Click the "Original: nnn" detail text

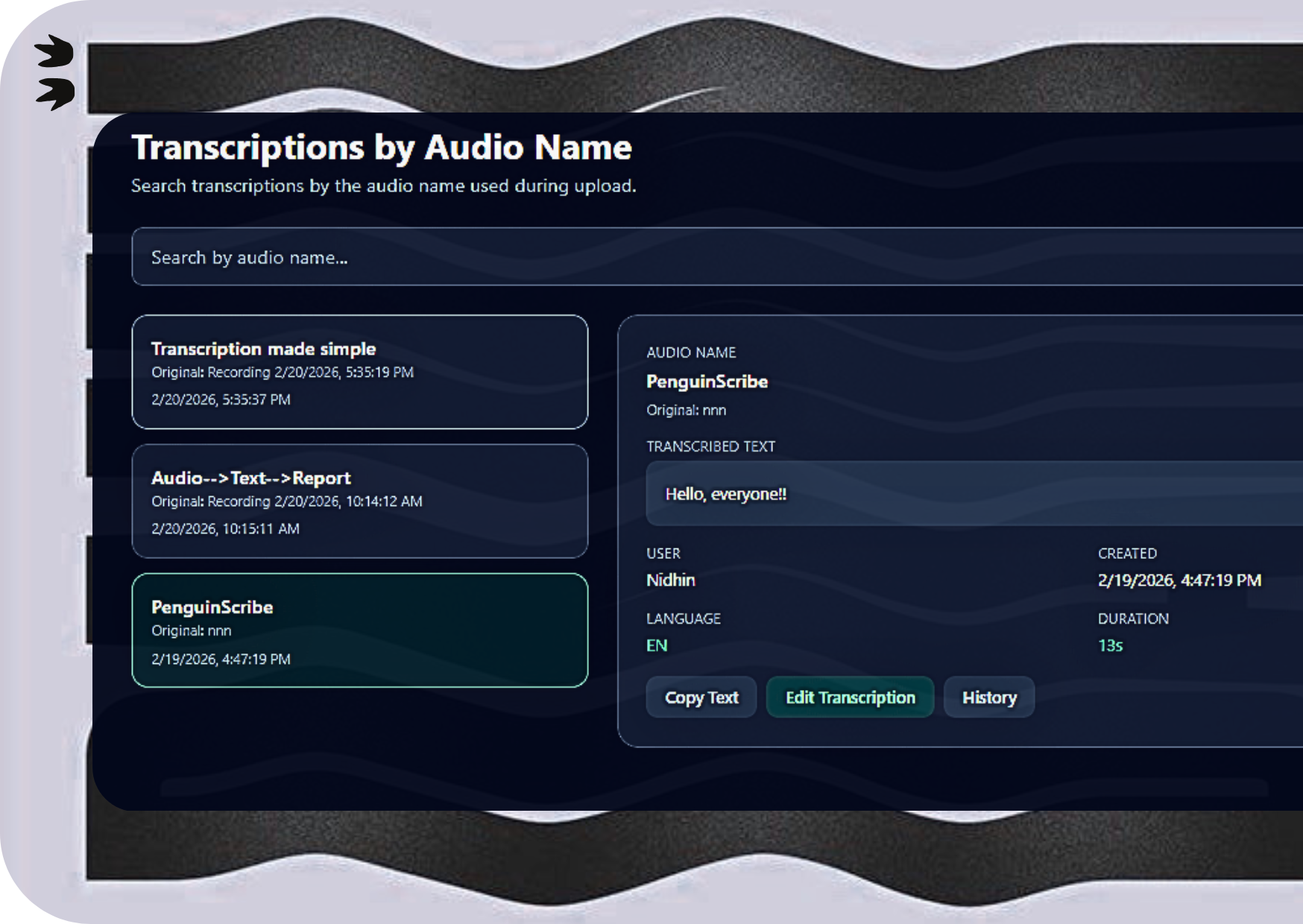point(685,410)
